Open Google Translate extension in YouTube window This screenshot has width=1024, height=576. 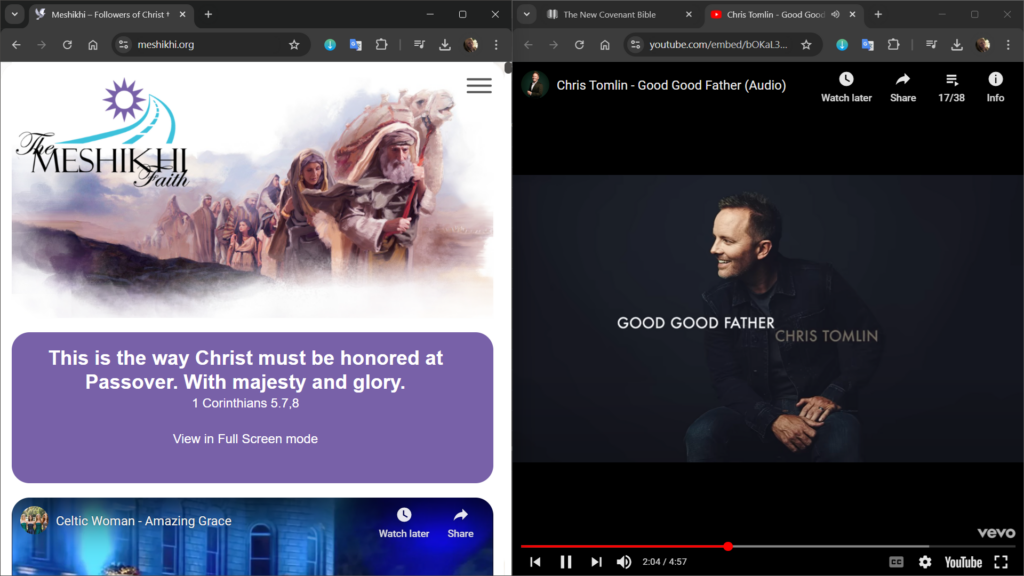[x=867, y=44]
